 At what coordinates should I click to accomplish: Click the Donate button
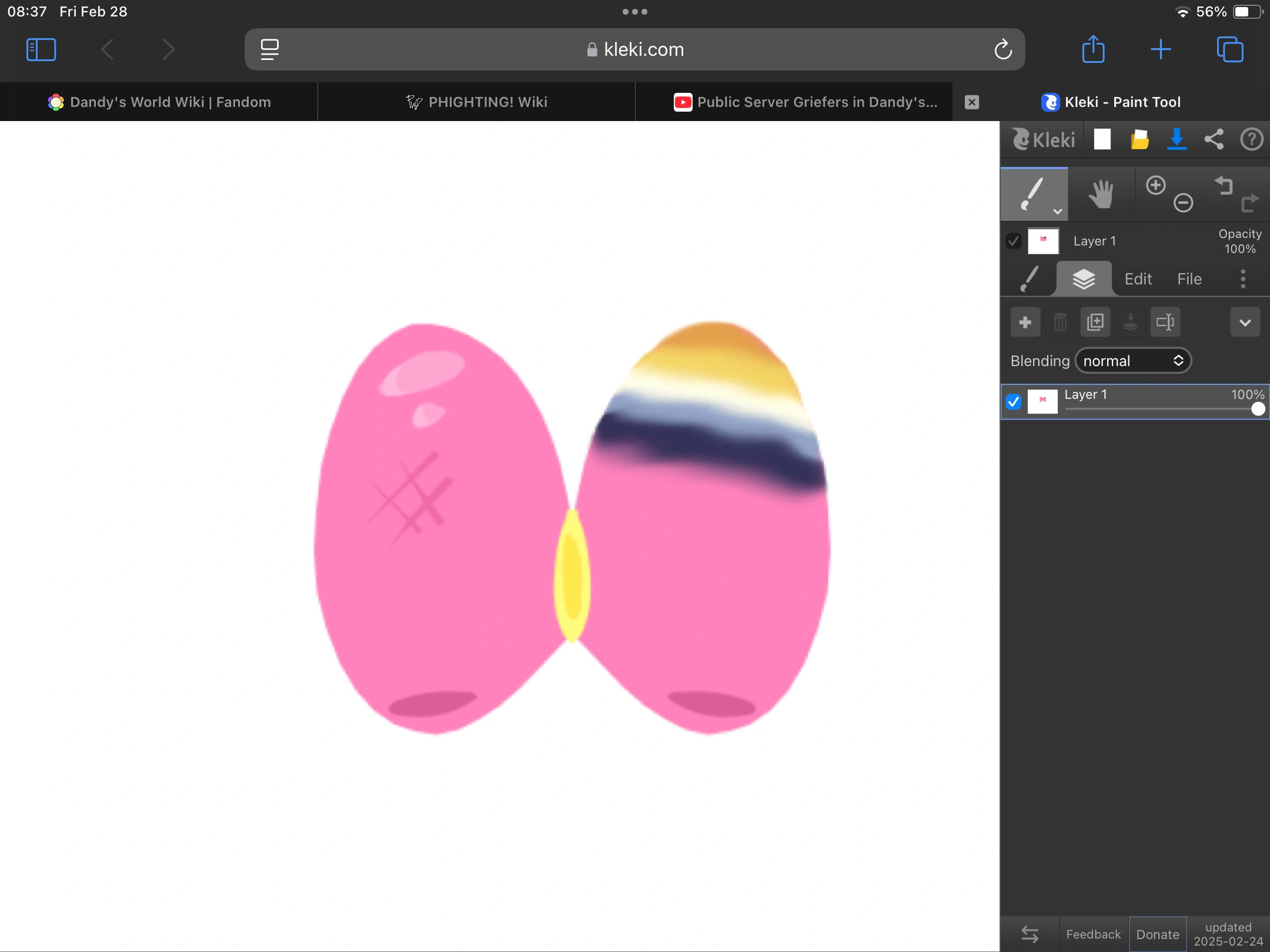[1157, 934]
